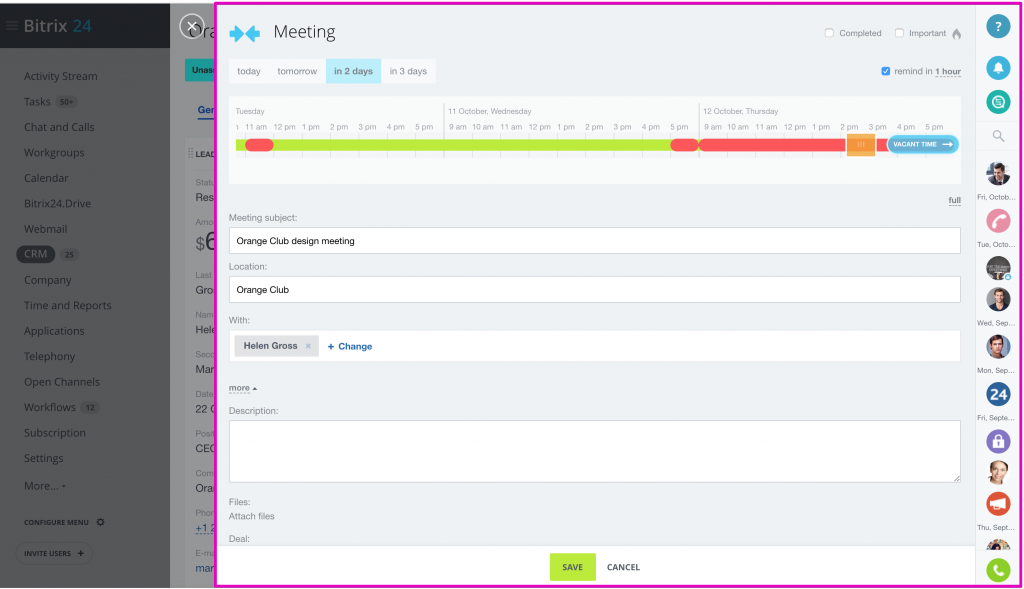Click CANCEL to discard the meeting
Screen dimensions: 1024x589
click(x=623, y=567)
